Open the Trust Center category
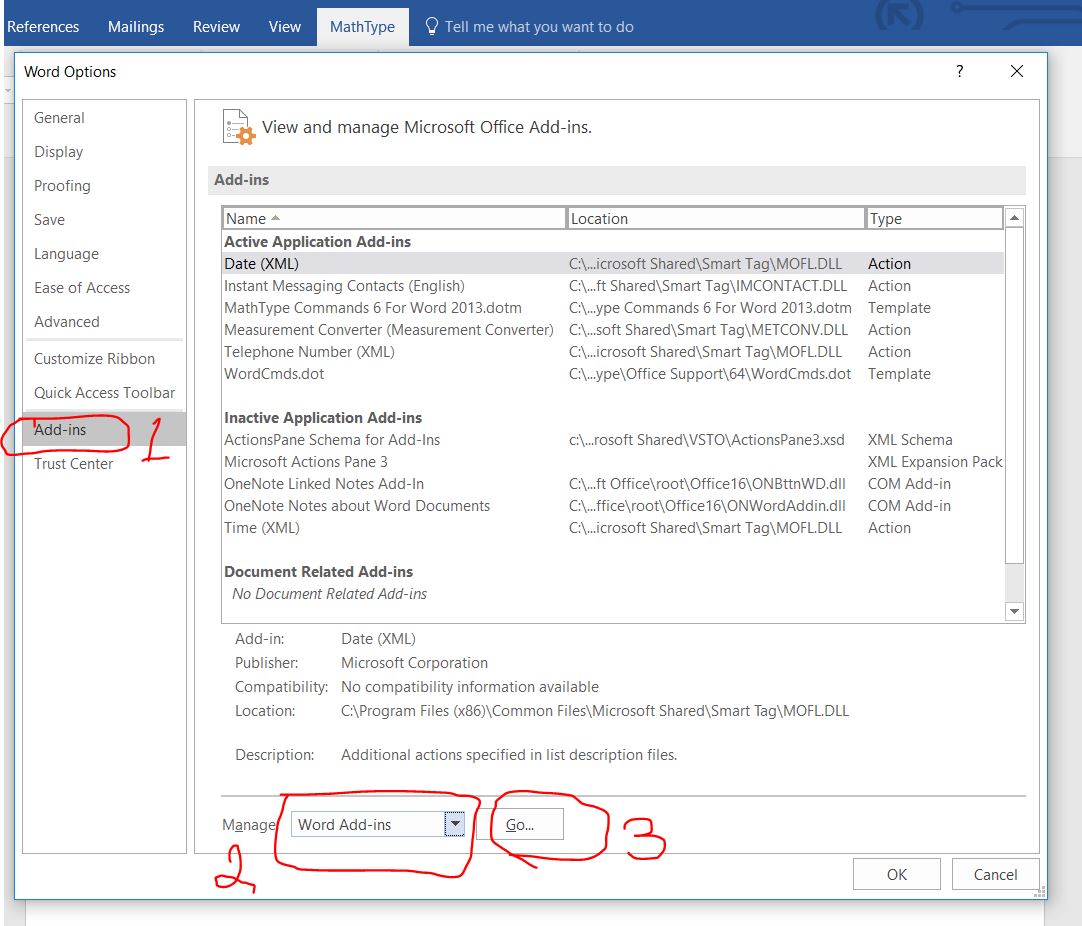1082x926 pixels. pos(104,464)
